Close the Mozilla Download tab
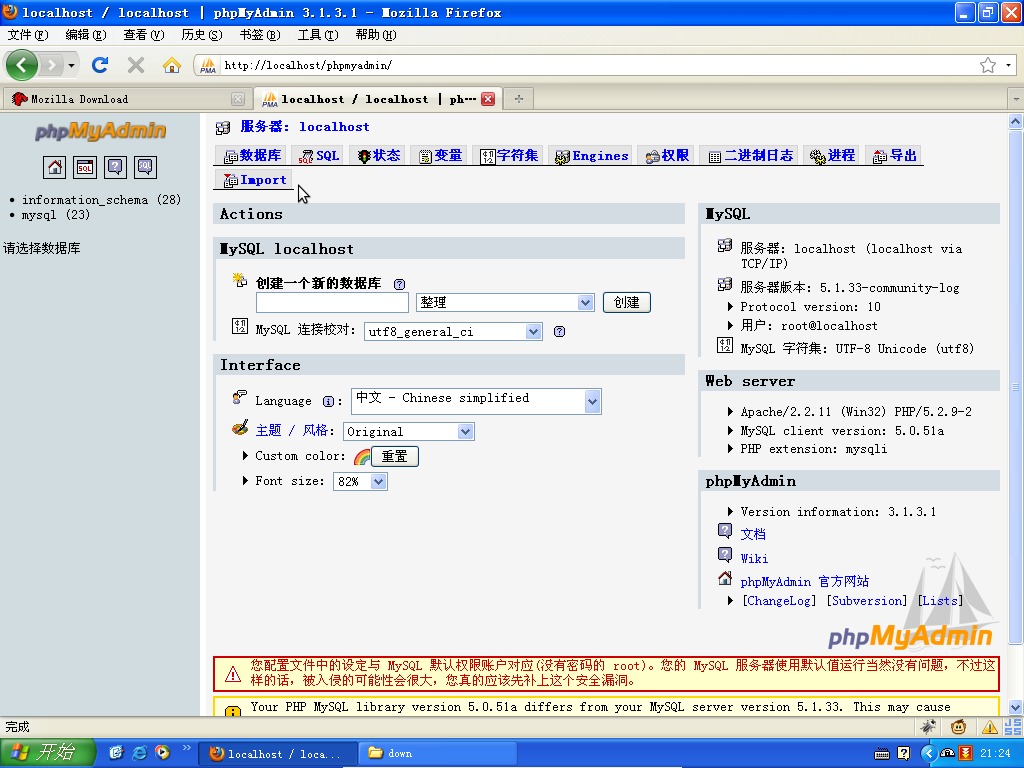 [238, 99]
